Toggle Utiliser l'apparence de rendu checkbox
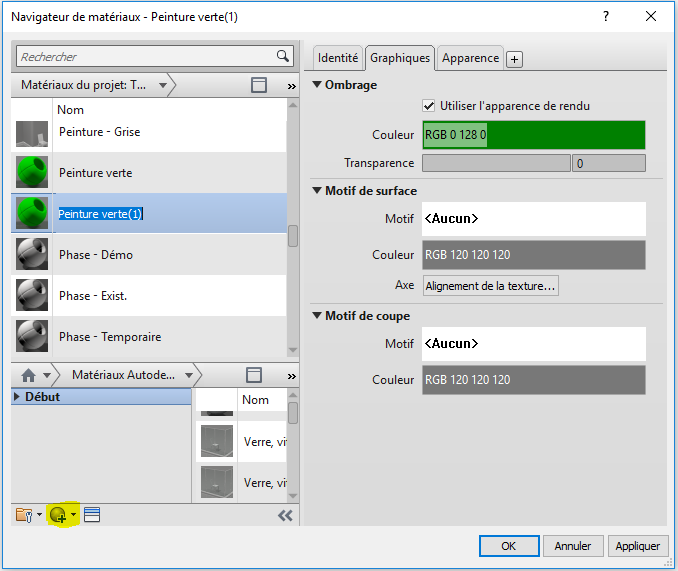Screen dimensions: 678x571 coord(430,106)
